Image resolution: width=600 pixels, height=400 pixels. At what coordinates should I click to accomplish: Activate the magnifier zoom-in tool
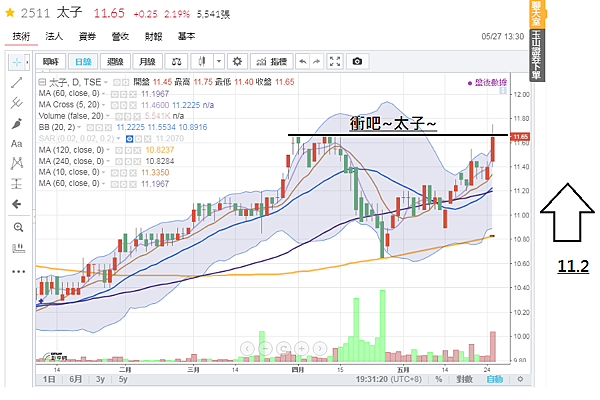pos(18,227)
